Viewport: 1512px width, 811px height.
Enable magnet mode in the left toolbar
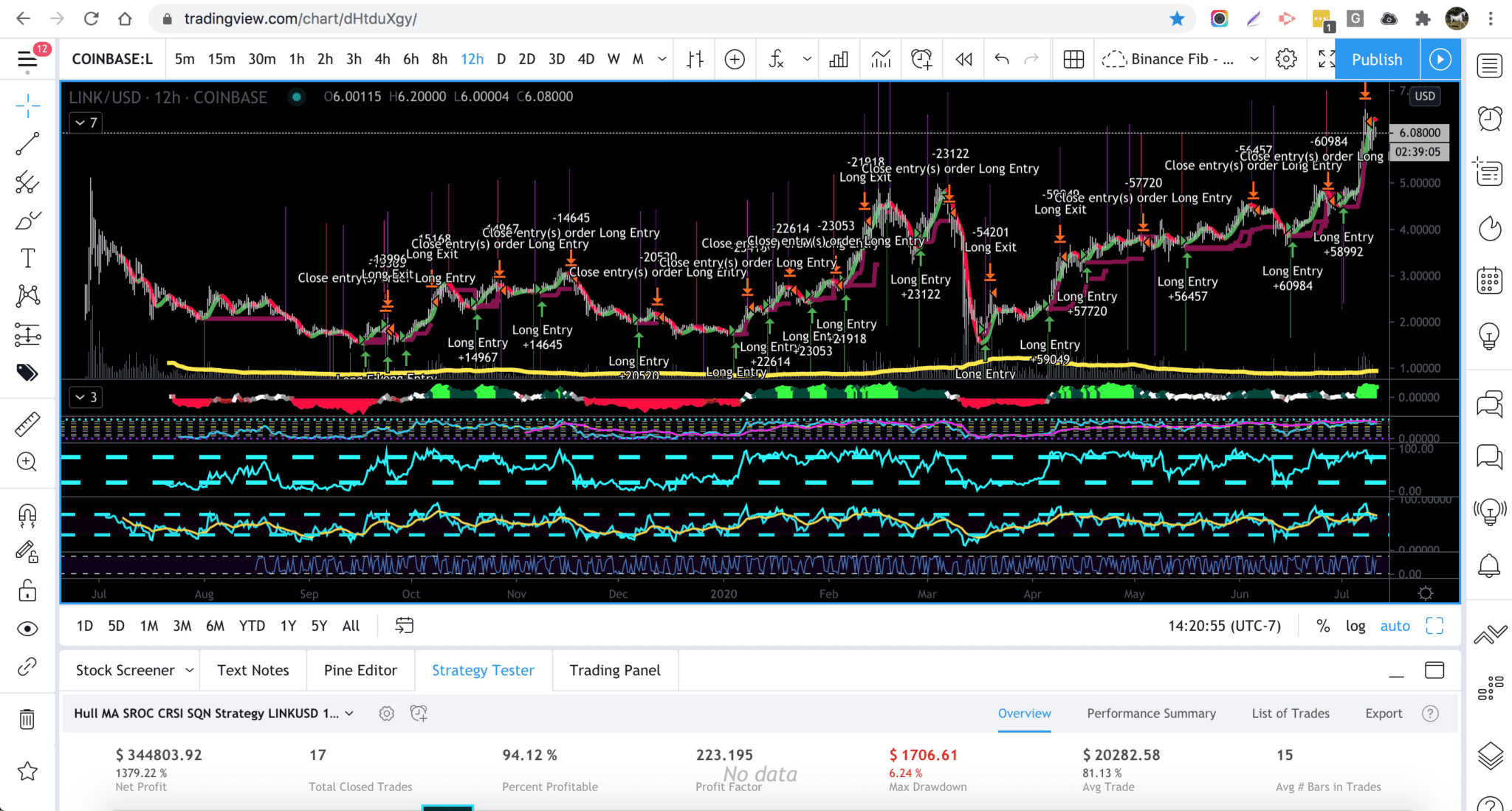(x=27, y=516)
